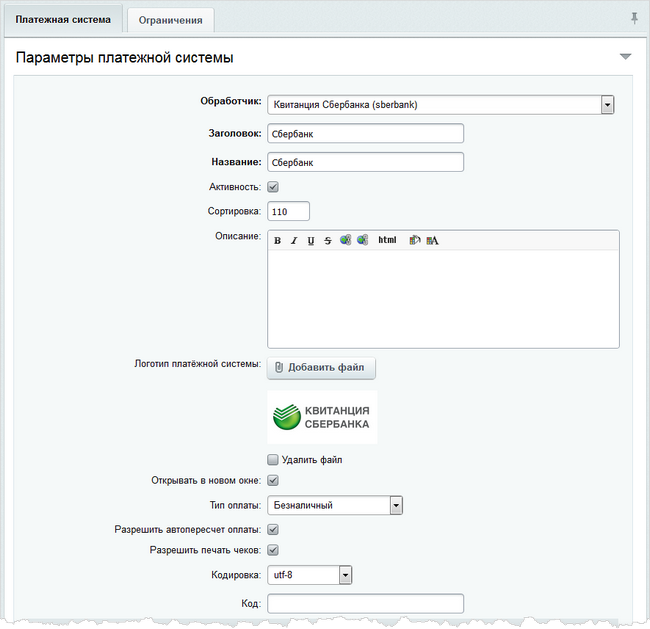The image size is (650, 629).
Task: Toggle the Разрешить автопересчет оплаты checkbox
Action: click(x=273, y=529)
